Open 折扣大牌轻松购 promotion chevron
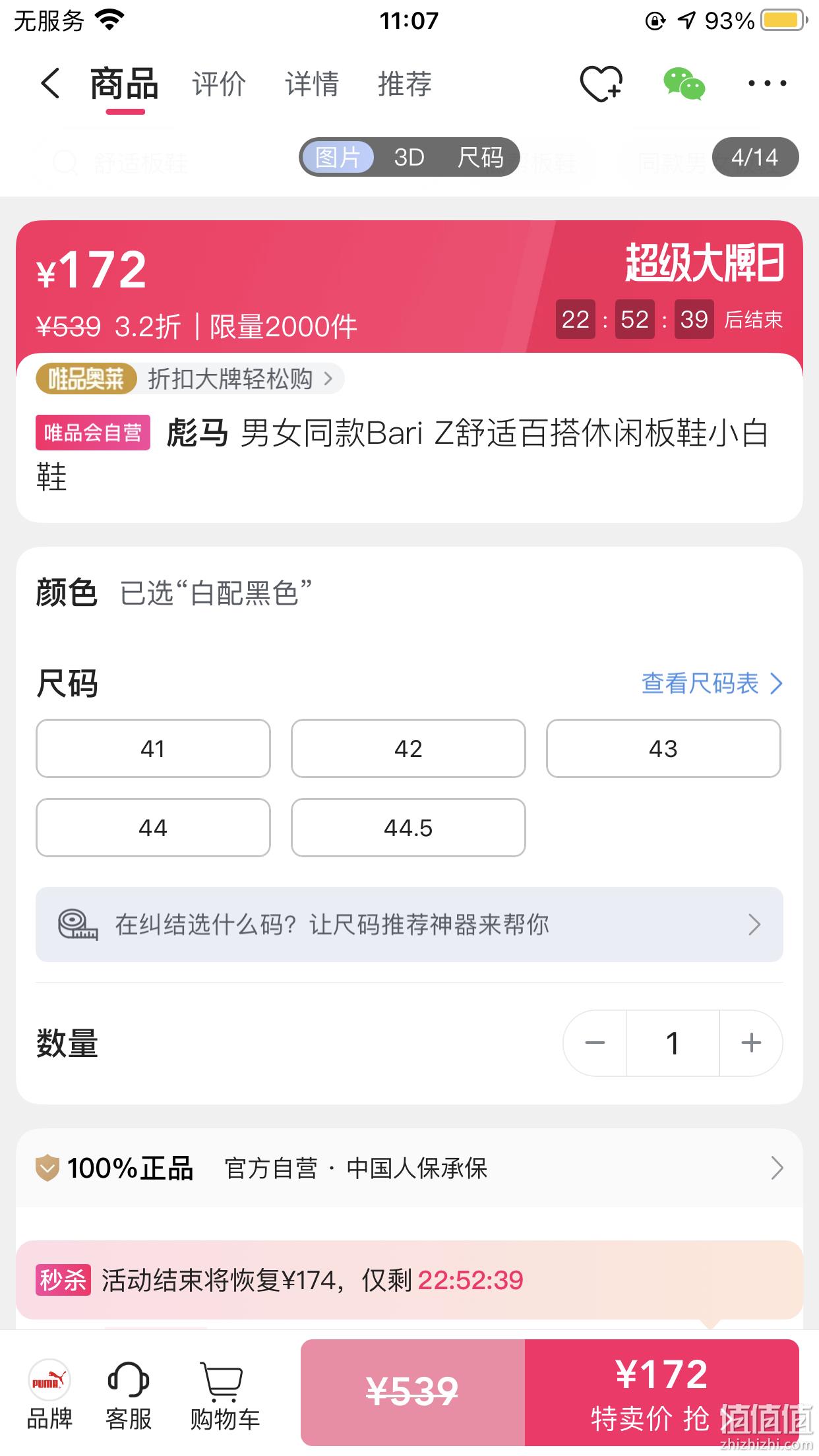819x1456 pixels. [328, 379]
